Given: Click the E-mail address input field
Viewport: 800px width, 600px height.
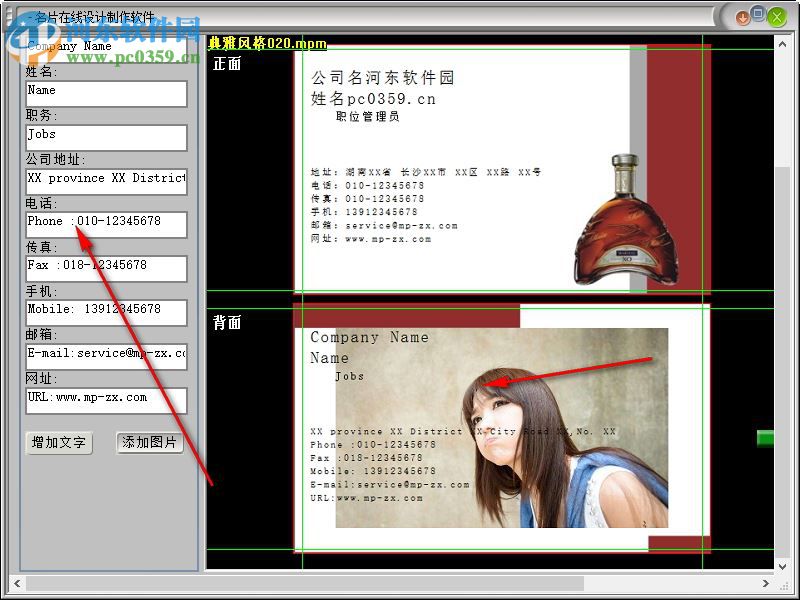Looking at the screenshot, I should click(106, 355).
